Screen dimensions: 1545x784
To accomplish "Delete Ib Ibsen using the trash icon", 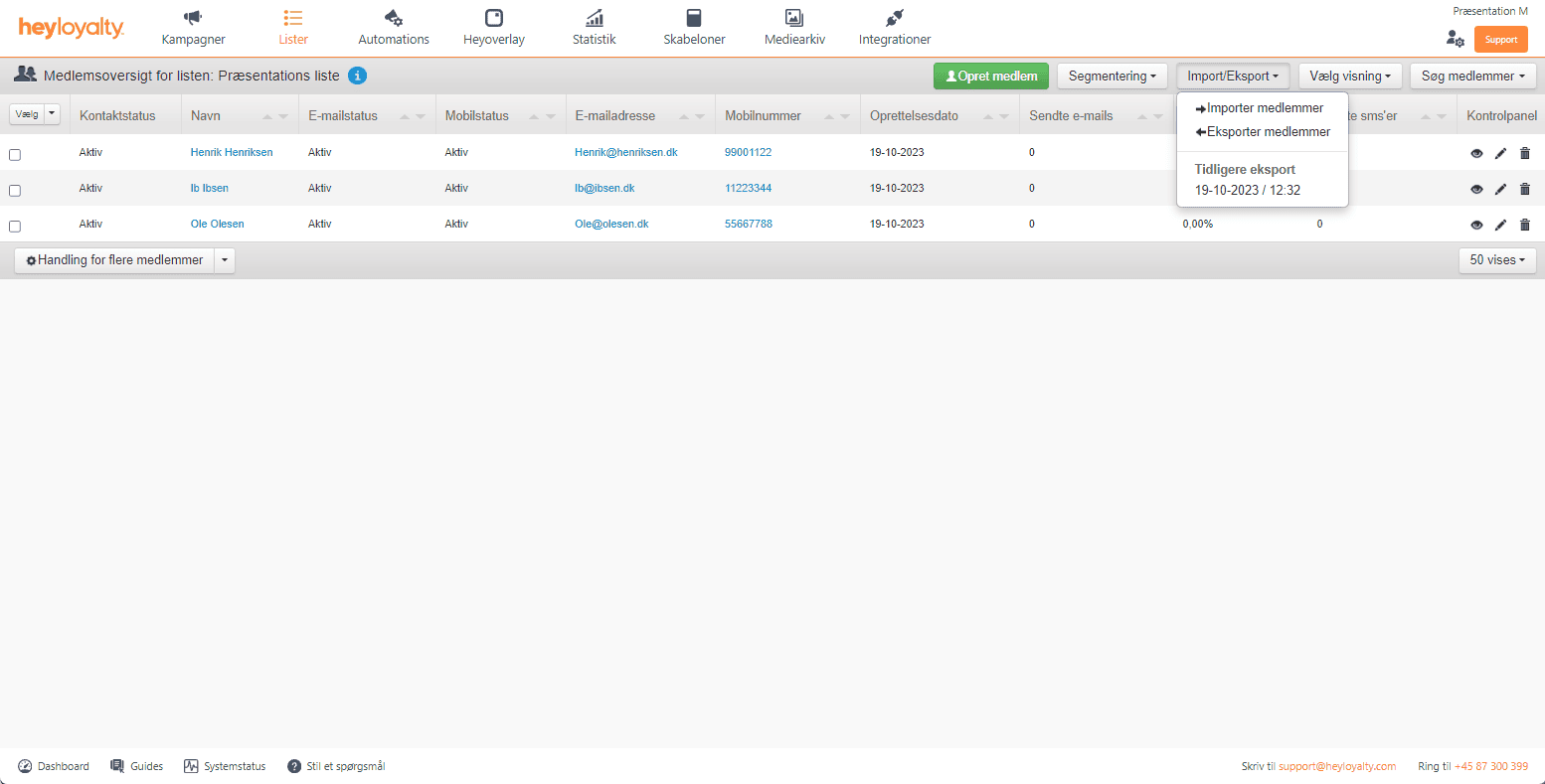I will click(1525, 189).
